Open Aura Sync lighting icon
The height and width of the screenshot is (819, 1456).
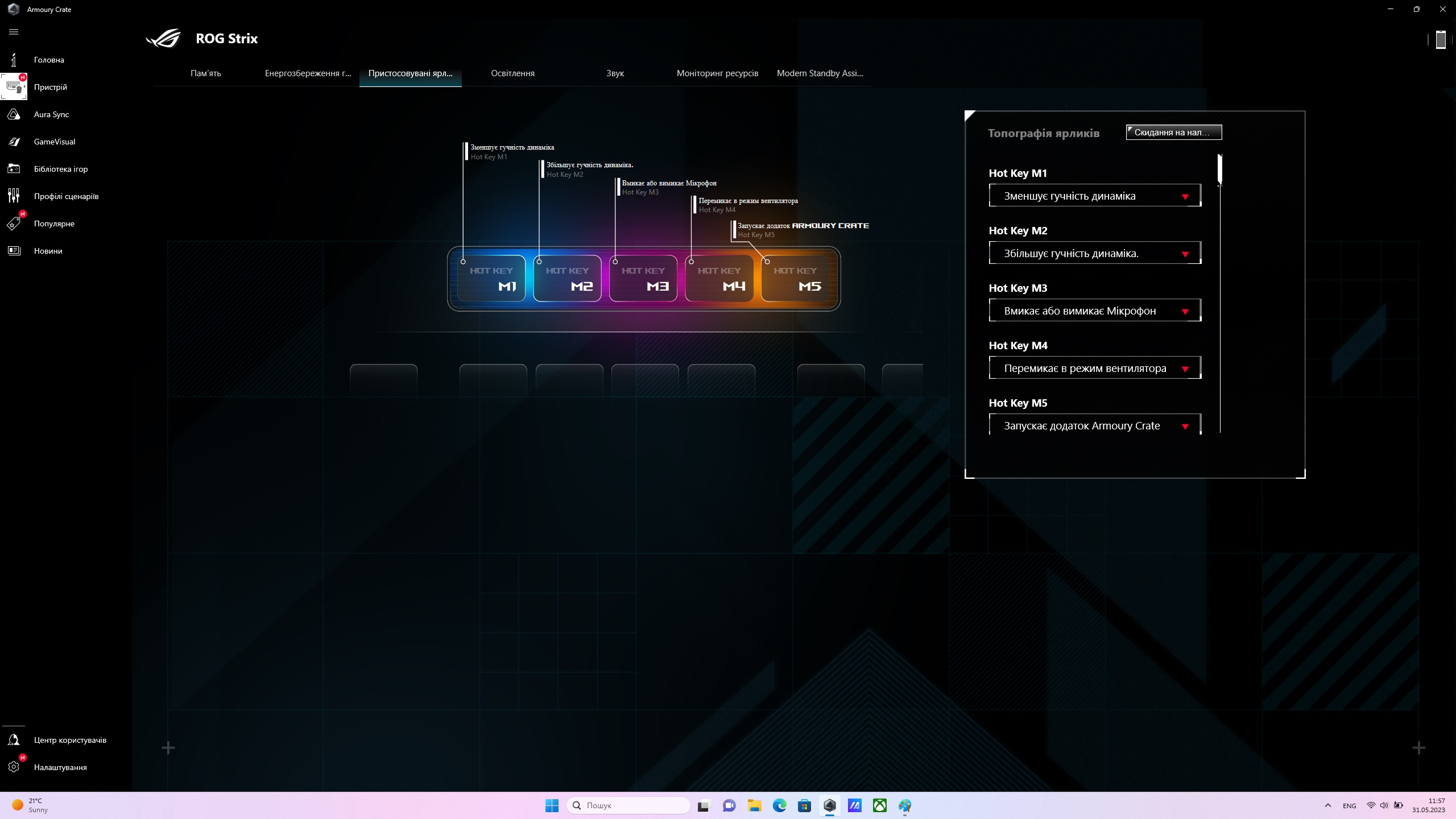[x=14, y=114]
